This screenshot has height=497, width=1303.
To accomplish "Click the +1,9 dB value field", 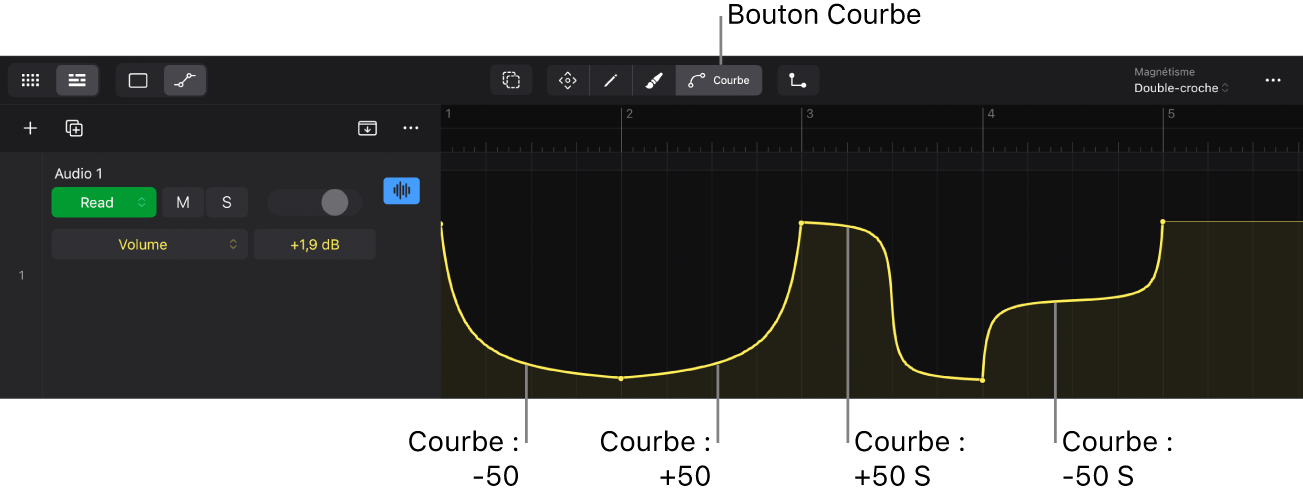I will pyautogui.click(x=314, y=244).
